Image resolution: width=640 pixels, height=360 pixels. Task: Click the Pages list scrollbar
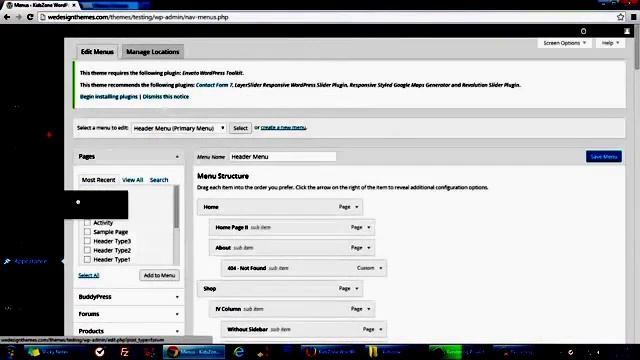pos(176,207)
